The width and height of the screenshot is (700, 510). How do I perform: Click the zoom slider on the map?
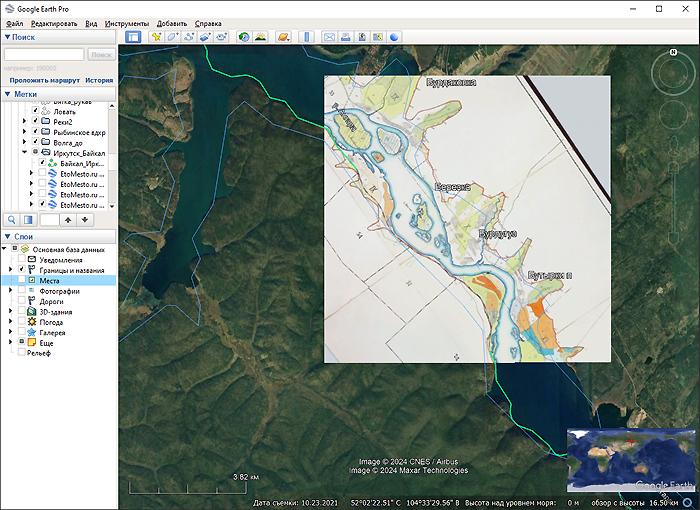pyautogui.click(x=673, y=192)
